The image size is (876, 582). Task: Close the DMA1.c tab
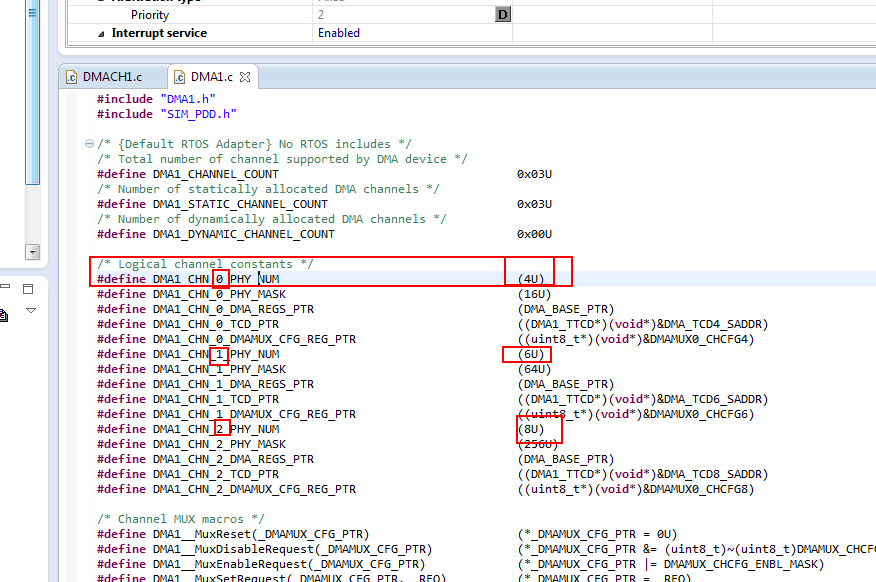pos(245,77)
